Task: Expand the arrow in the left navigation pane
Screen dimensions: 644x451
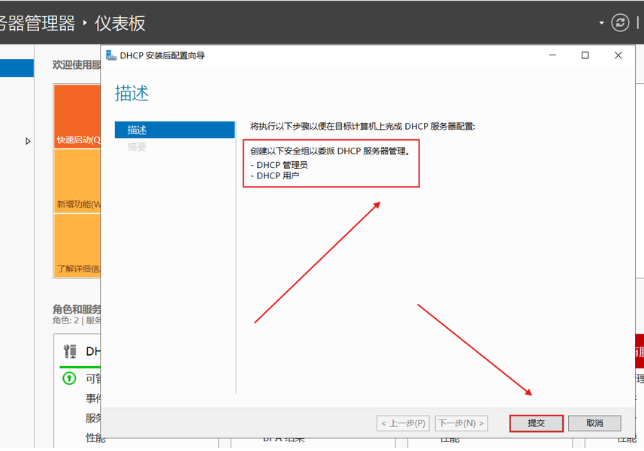Action: click(28, 141)
